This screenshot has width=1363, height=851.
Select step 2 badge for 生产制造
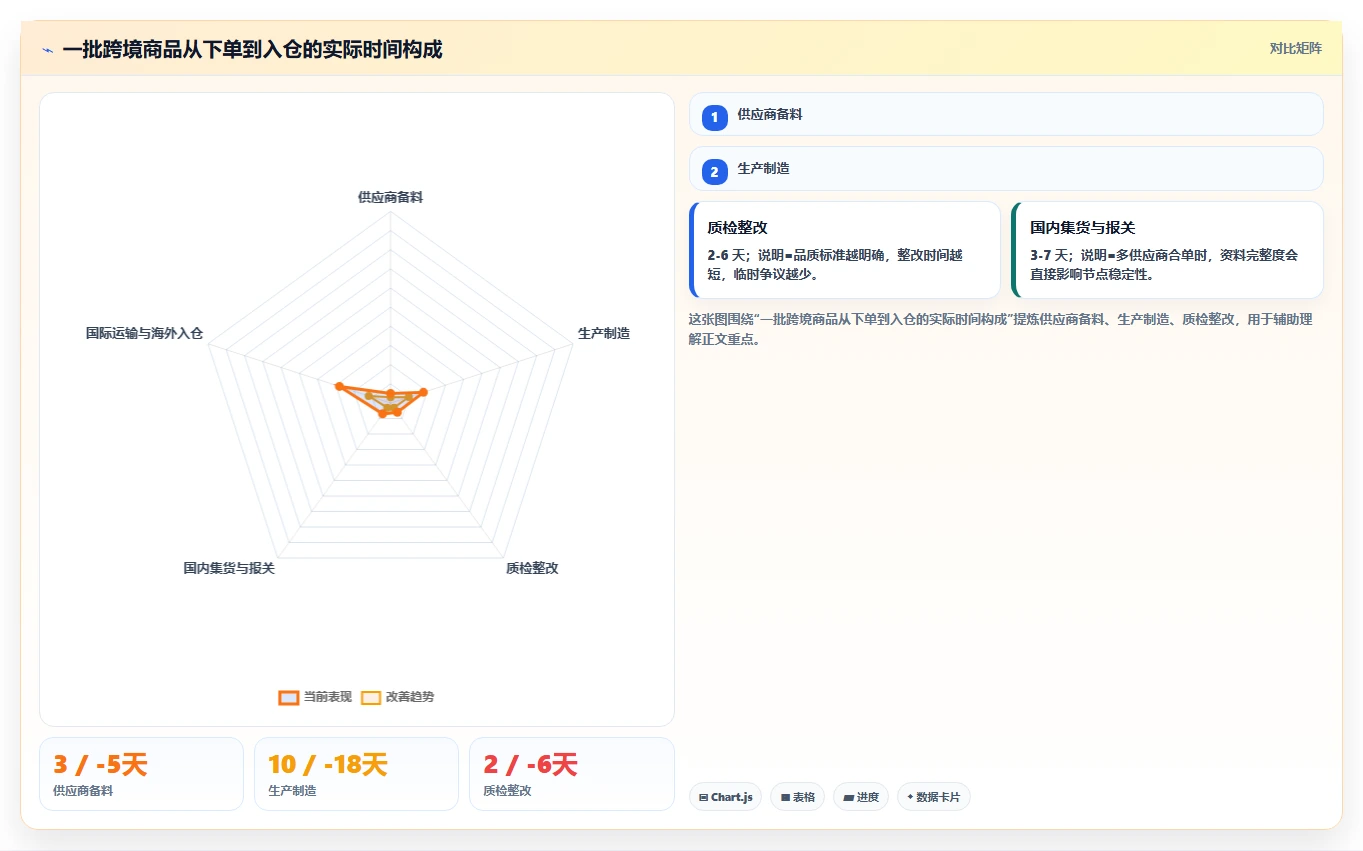click(714, 172)
